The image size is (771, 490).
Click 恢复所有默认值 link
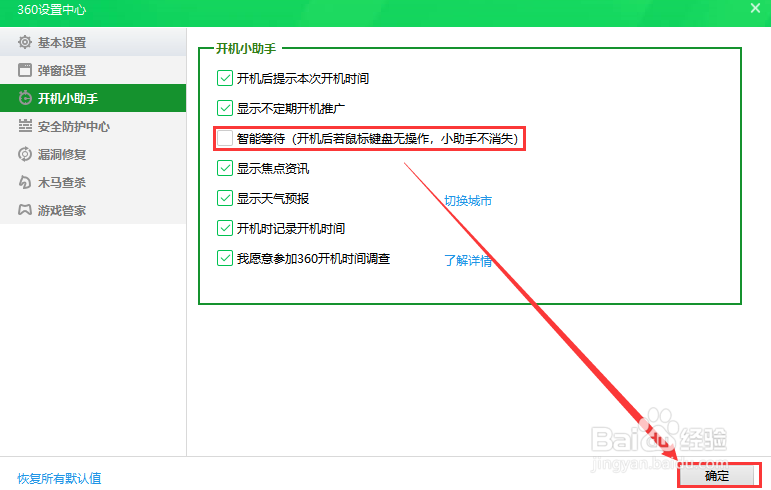[59, 478]
